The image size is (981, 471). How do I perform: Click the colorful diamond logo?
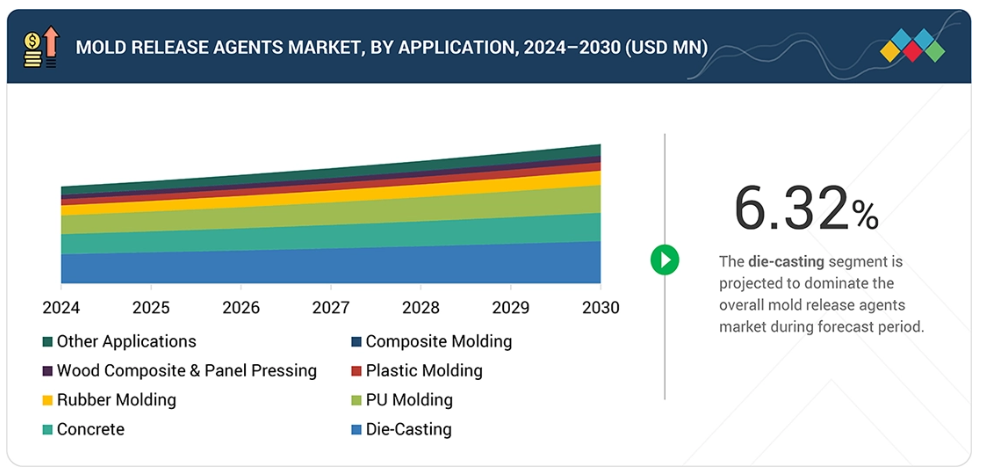(x=912, y=46)
